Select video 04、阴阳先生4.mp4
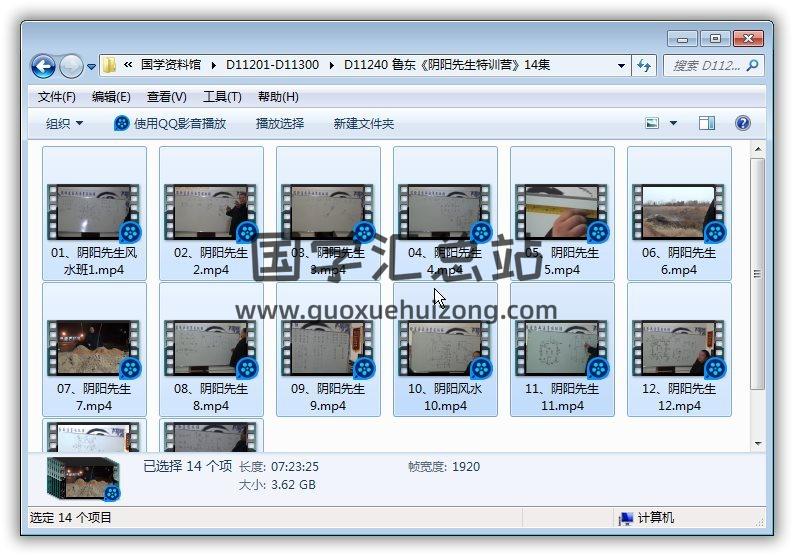 point(445,214)
